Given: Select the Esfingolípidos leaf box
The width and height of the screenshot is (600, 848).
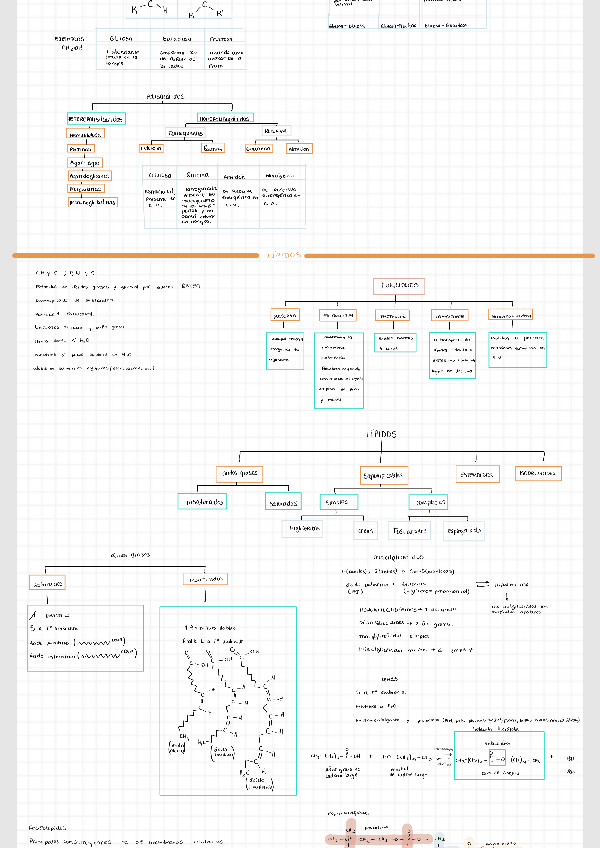Looking at the screenshot, I should point(463,531).
